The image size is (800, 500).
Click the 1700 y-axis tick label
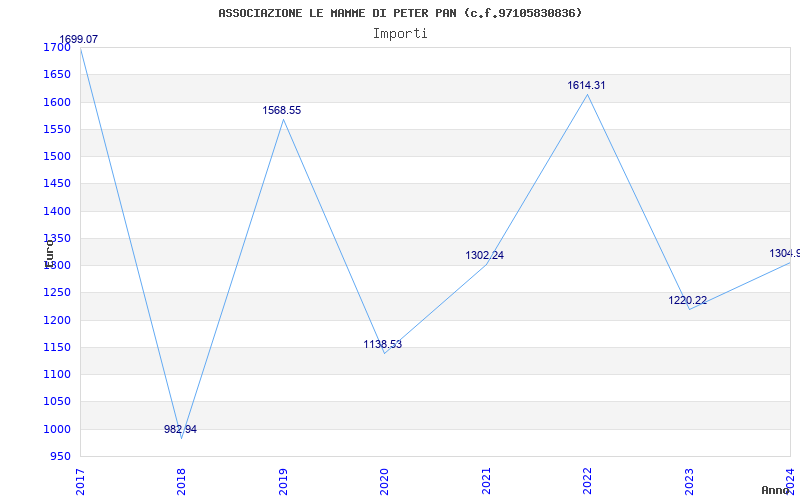[57, 47]
